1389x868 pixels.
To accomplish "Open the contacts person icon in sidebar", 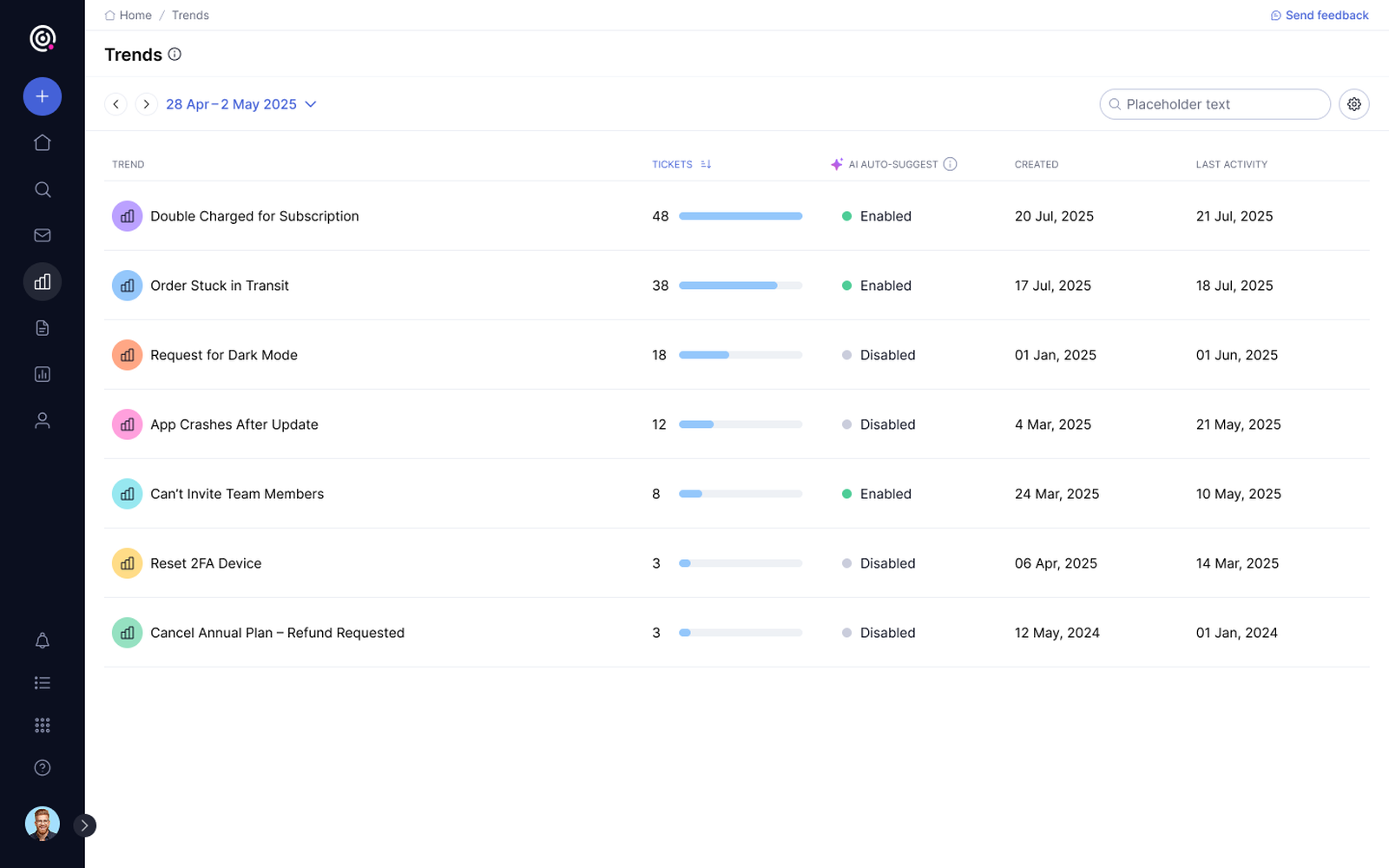I will pos(42,421).
